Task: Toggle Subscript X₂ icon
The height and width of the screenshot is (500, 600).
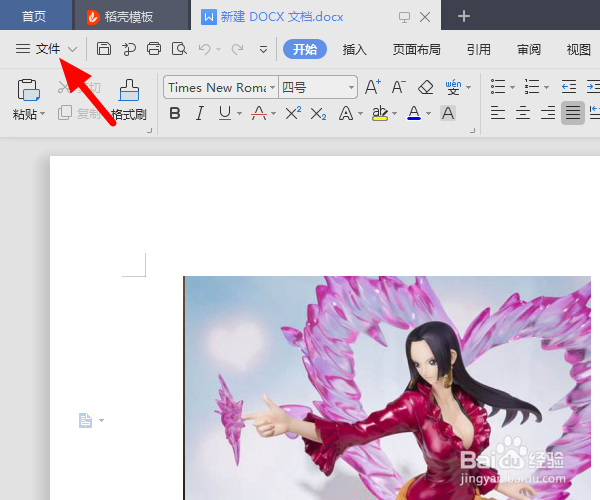Action: (318, 114)
